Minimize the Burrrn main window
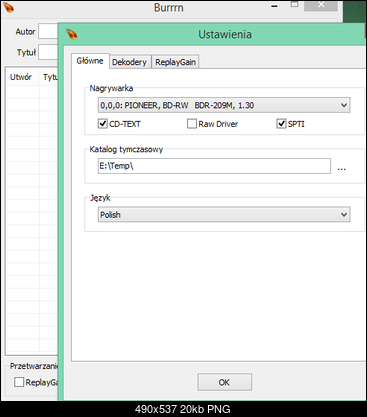 point(274,5)
